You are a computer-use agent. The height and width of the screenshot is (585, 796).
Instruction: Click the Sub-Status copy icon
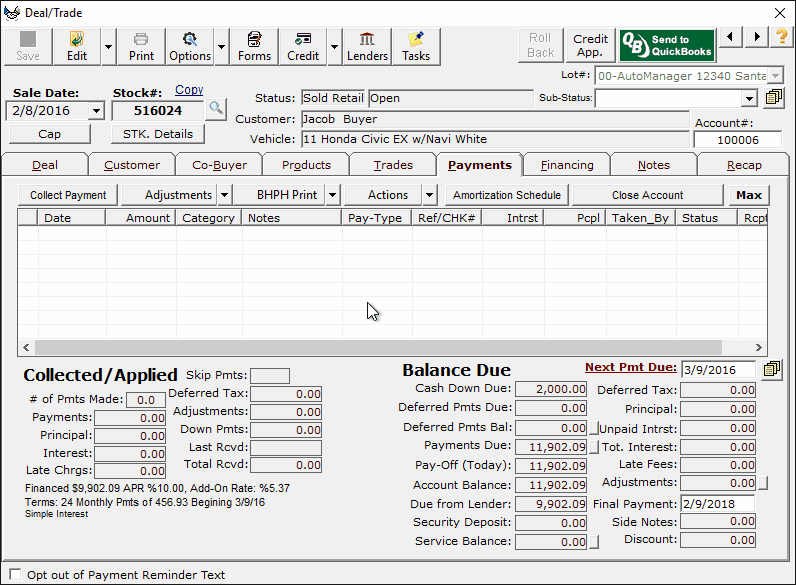click(773, 97)
